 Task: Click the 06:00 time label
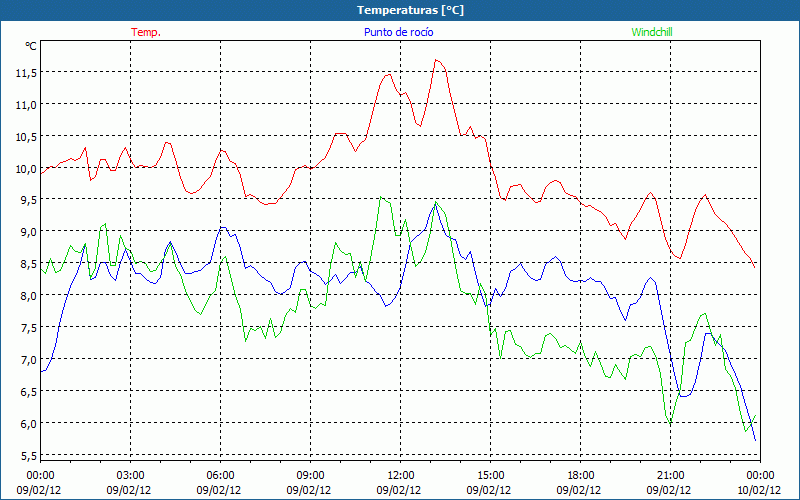coord(220,476)
